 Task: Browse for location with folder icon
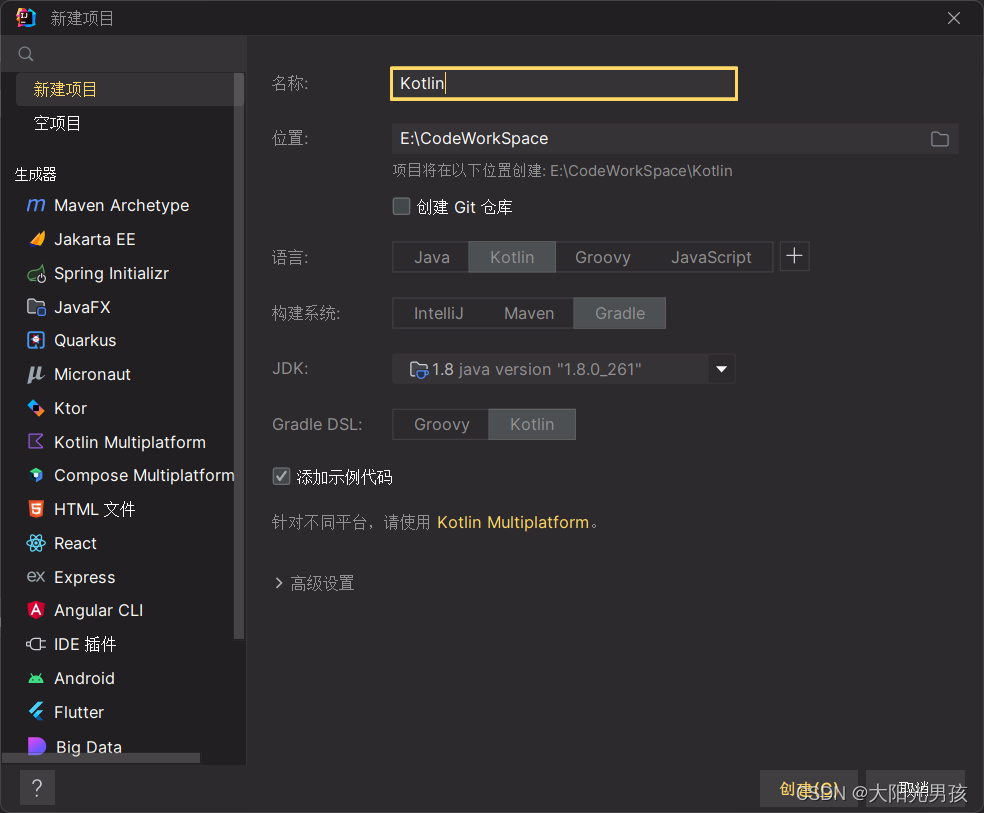939,139
